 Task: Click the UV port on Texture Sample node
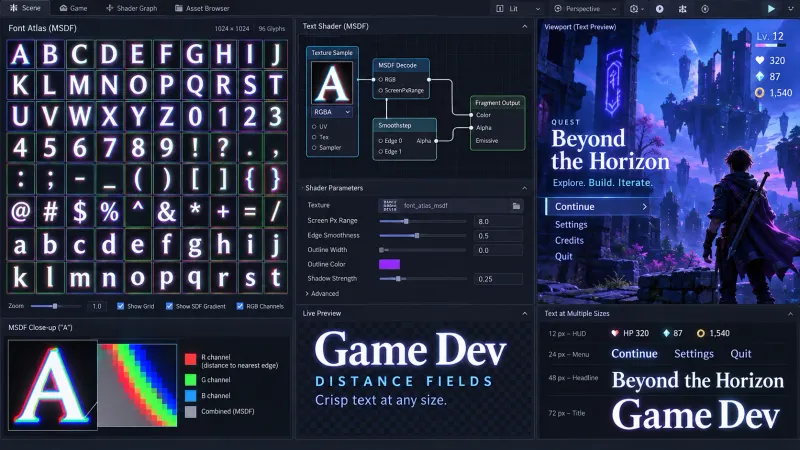click(314, 127)
